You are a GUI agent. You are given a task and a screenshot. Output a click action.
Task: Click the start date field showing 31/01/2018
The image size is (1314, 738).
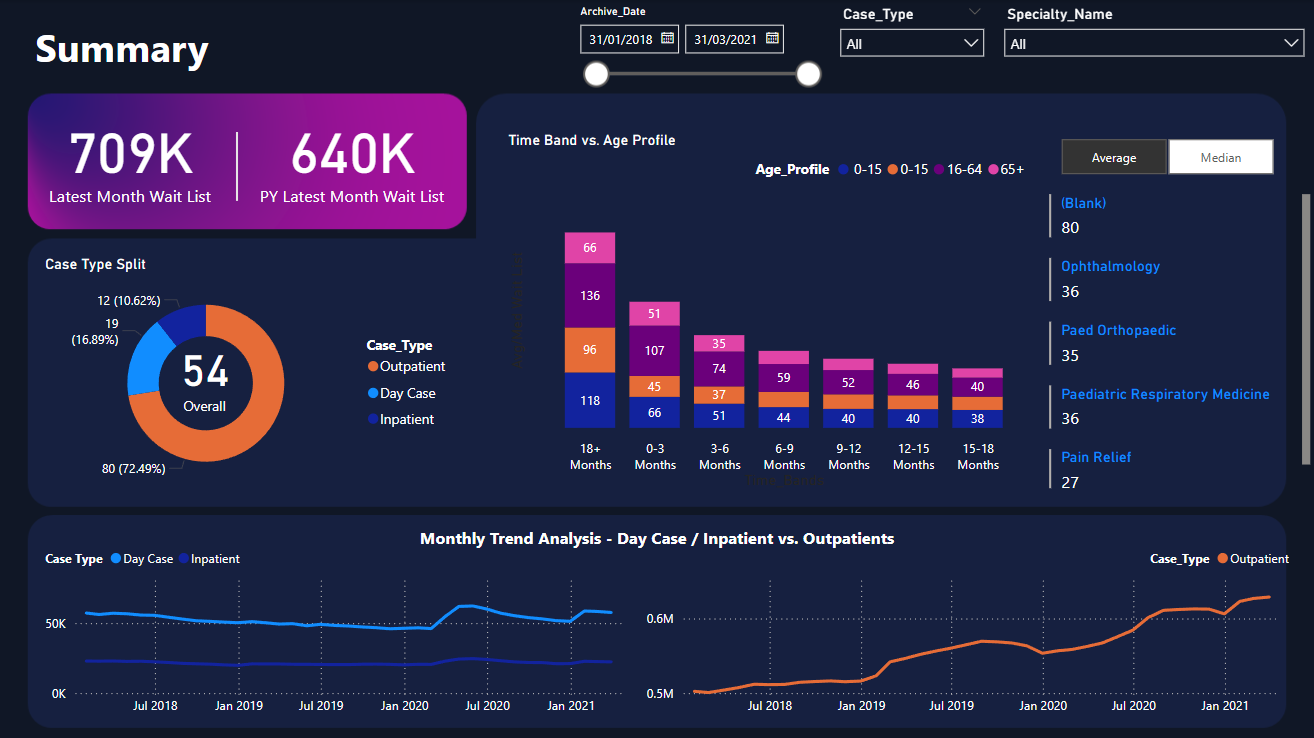tap(620, 39)
